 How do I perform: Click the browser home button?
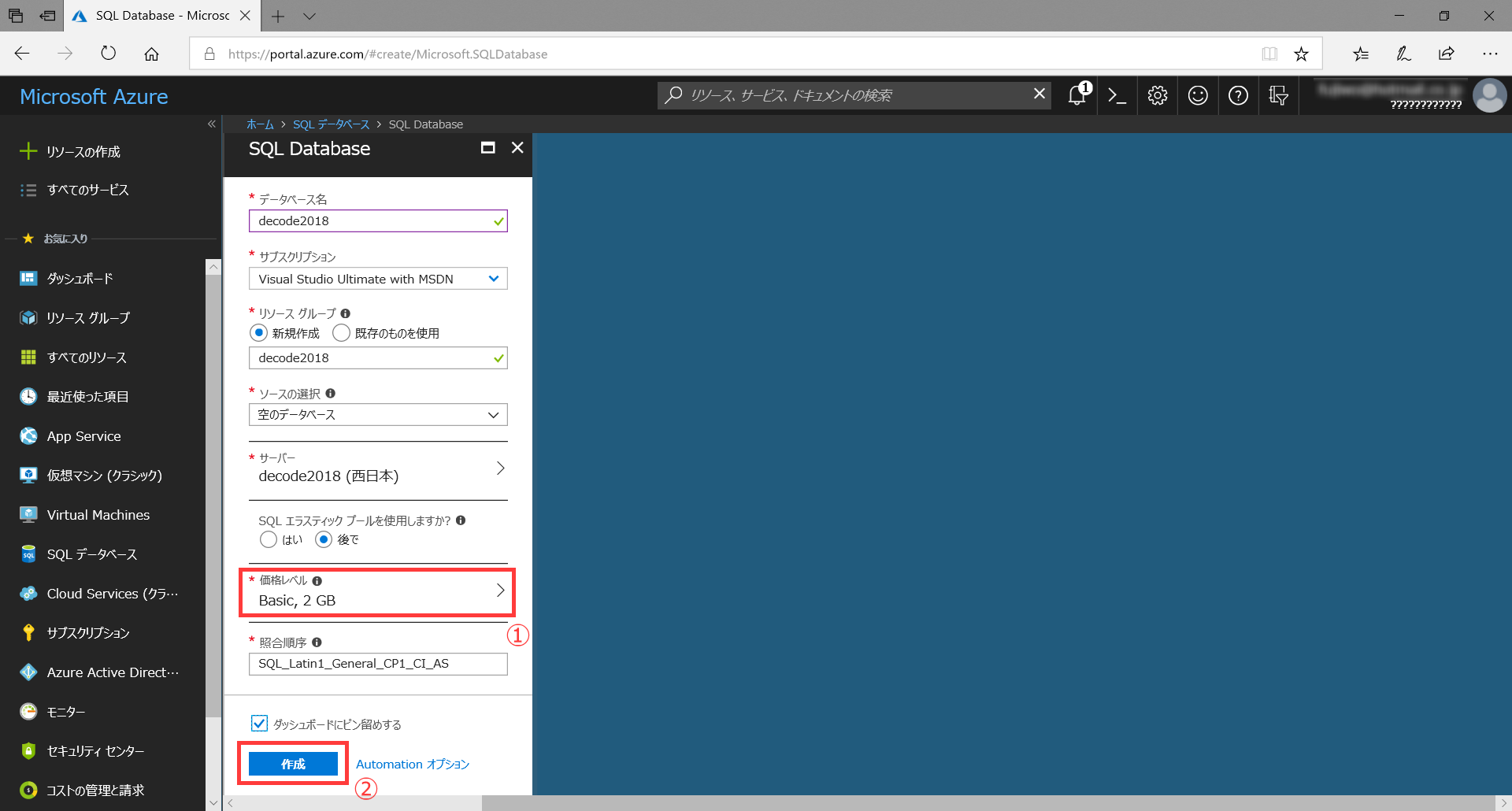(x=151, y=54)
